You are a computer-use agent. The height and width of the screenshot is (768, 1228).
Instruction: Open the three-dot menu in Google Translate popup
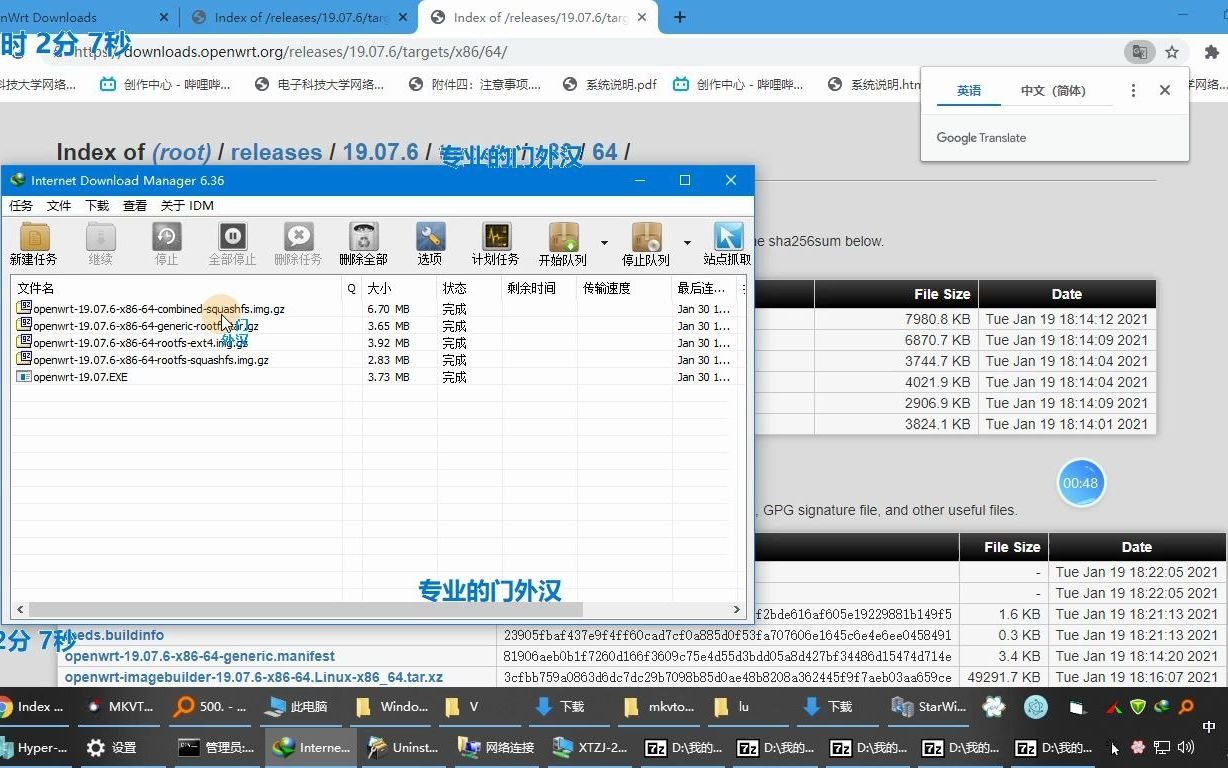(1133, 90)
